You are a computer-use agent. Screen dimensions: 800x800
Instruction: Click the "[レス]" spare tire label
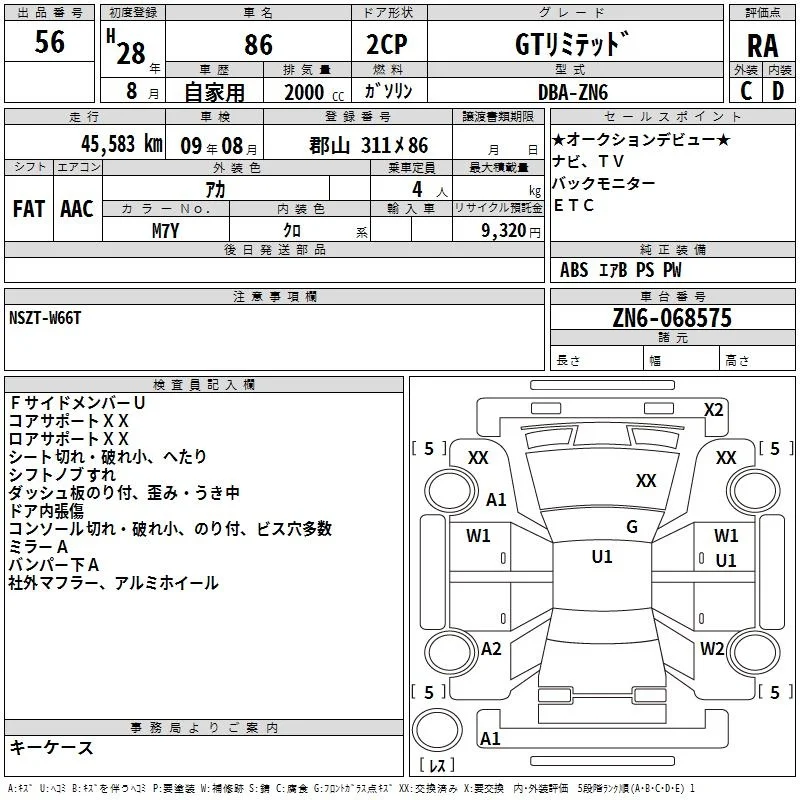(437, 765)
